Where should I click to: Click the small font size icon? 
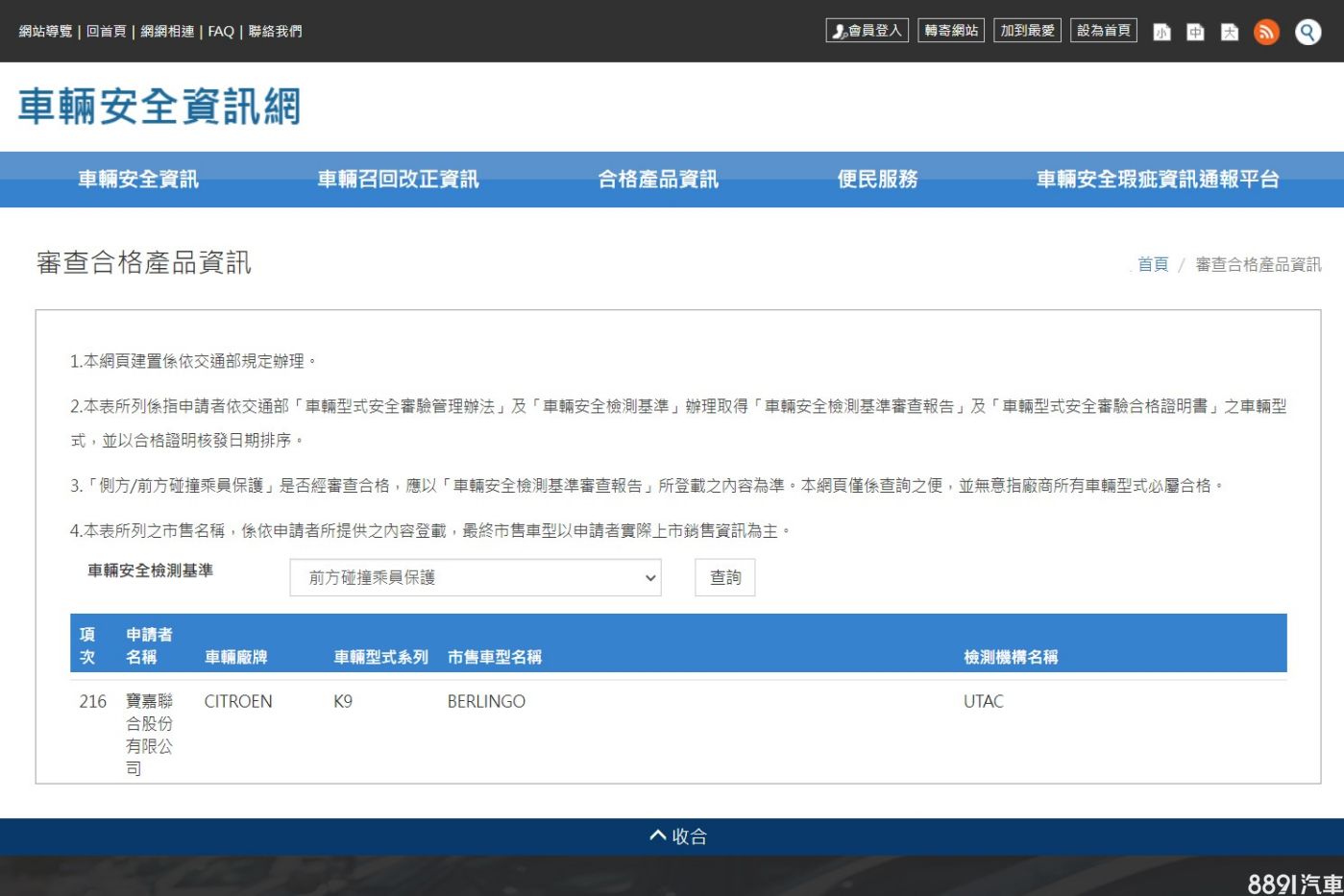click(1161, 32)
